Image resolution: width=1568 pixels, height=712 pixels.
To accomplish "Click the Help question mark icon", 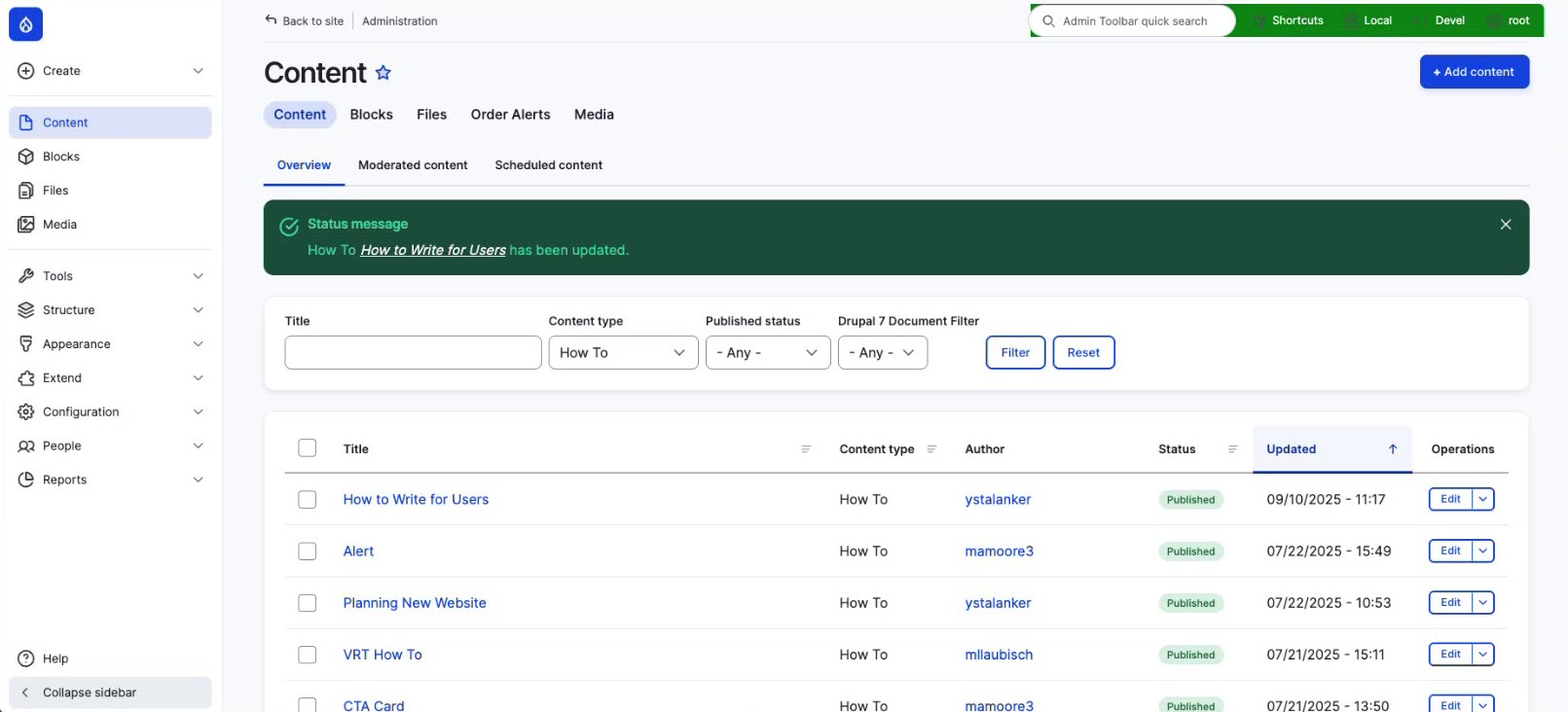I will tap(26, 659).
